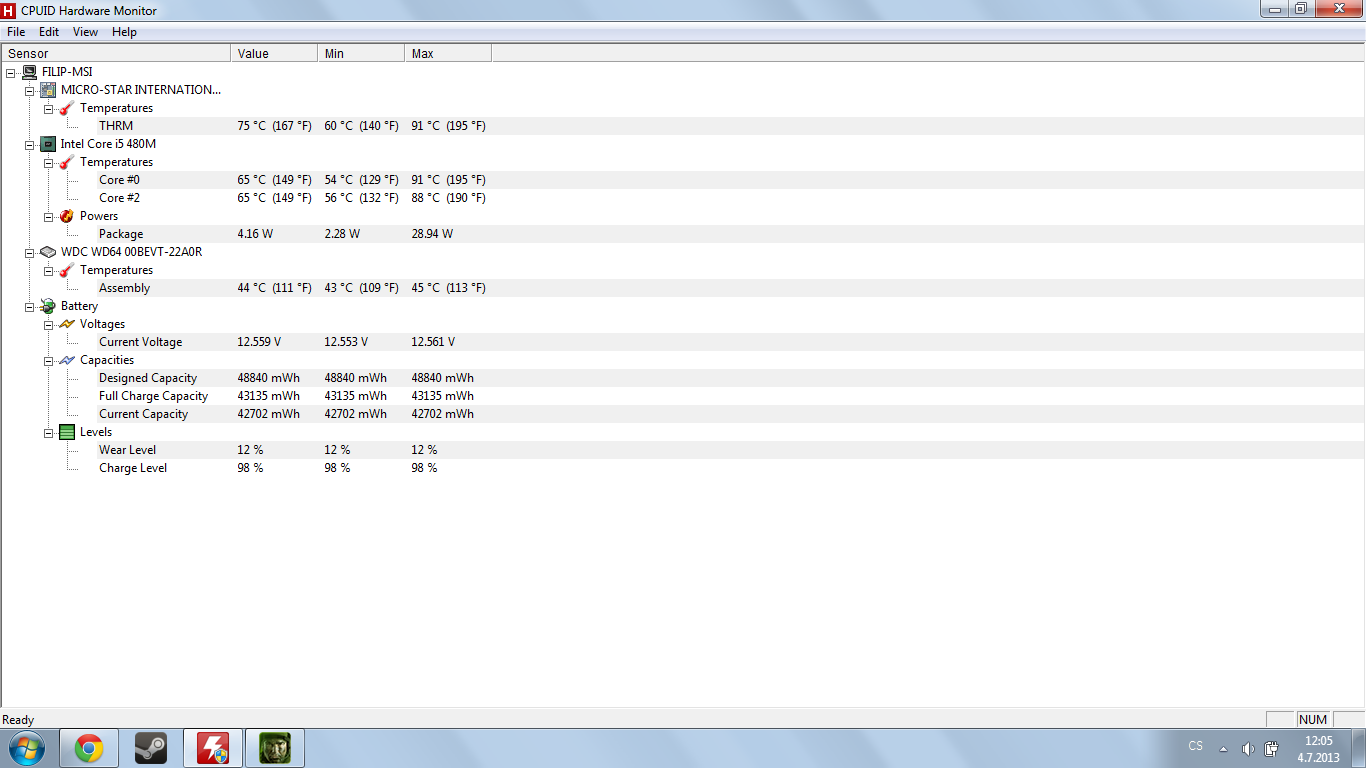
Task: Click the CS language indicator
Action: click(1196, 746)
